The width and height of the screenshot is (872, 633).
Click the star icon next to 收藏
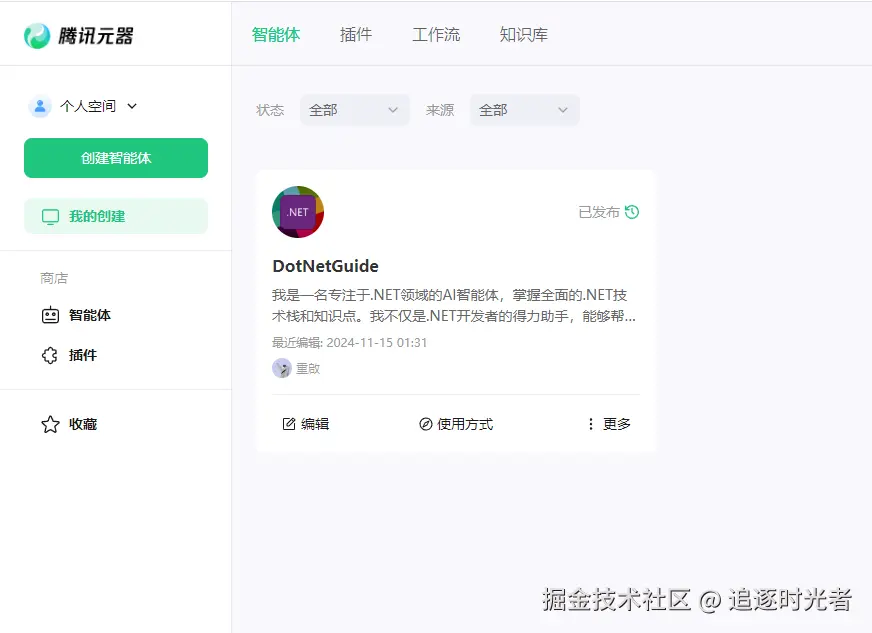[50, 424]
